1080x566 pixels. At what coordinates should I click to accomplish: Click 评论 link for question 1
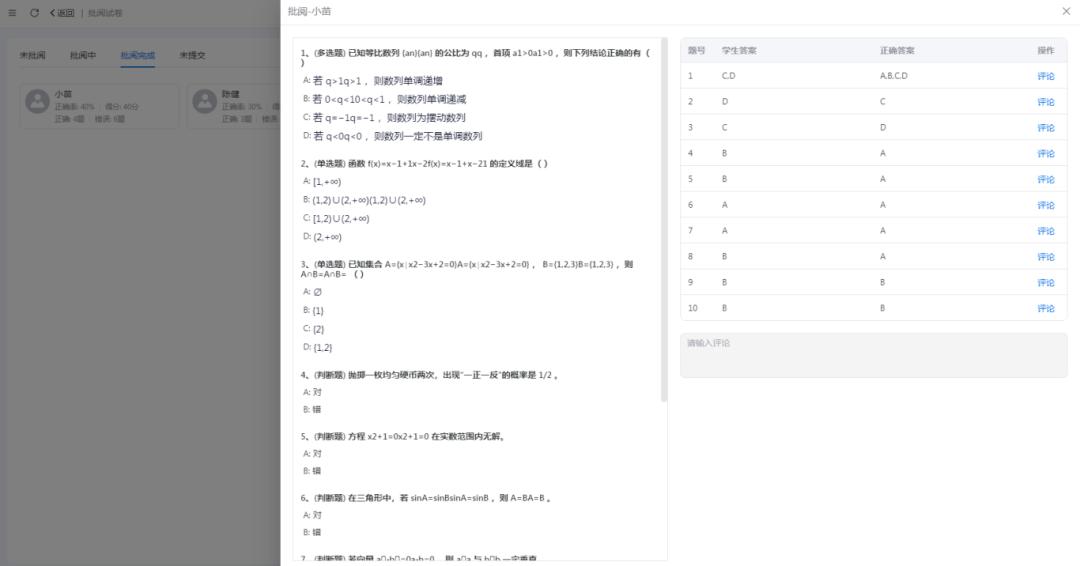point(1045,76)
